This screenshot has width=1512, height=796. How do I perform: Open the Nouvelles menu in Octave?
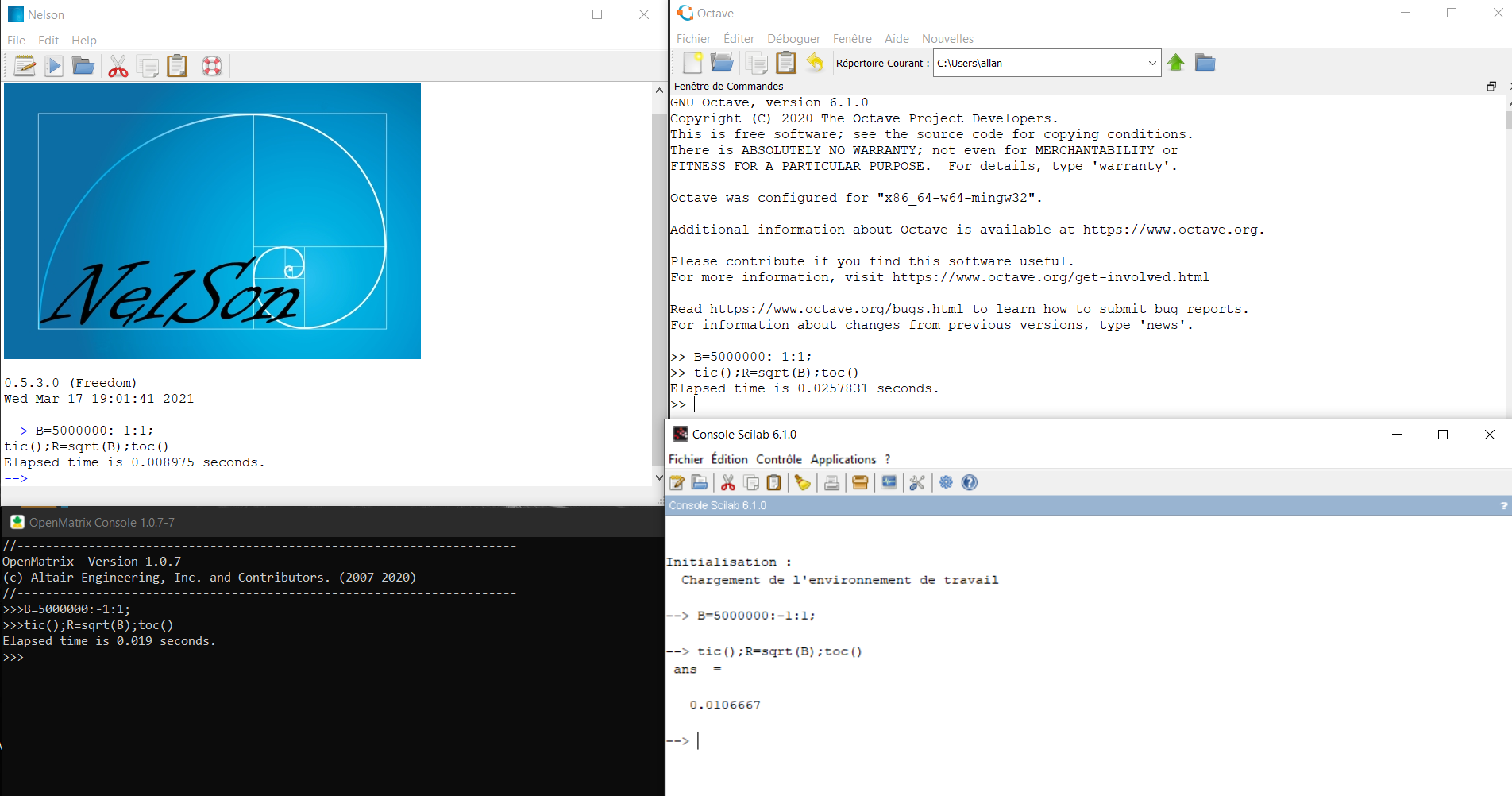(947, 38)
